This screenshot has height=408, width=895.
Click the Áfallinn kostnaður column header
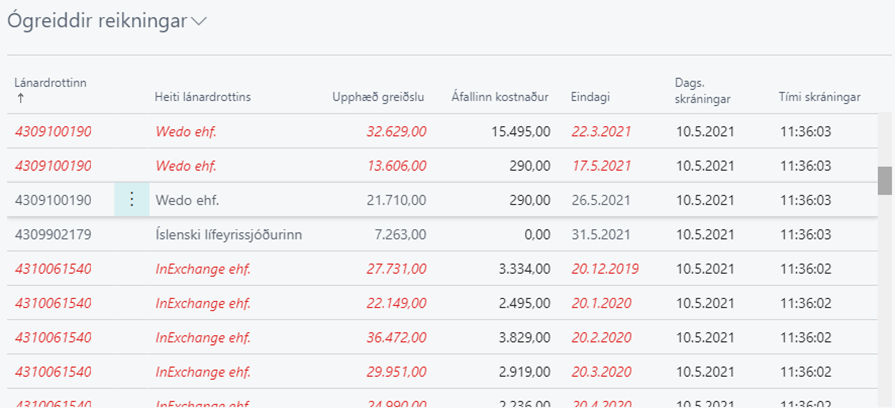tap(500, 97)
